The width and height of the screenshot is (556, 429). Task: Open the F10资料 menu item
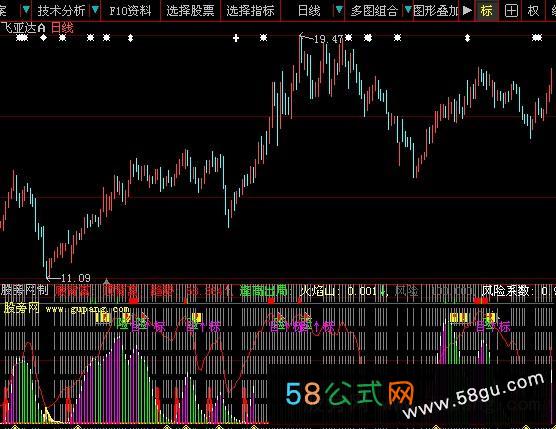click(x=130, y=11)
